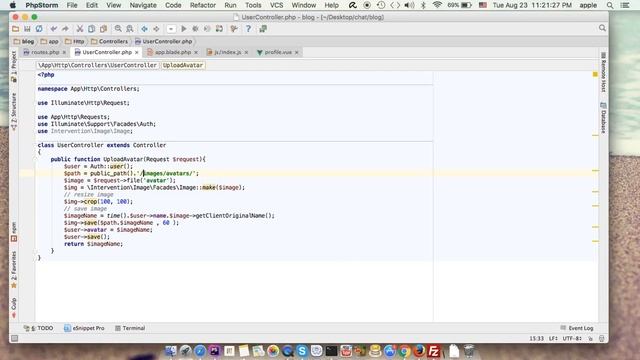Select UserController.php in navigation bar
The height and width of the screenshot is (360, 640).
[164, 41]
